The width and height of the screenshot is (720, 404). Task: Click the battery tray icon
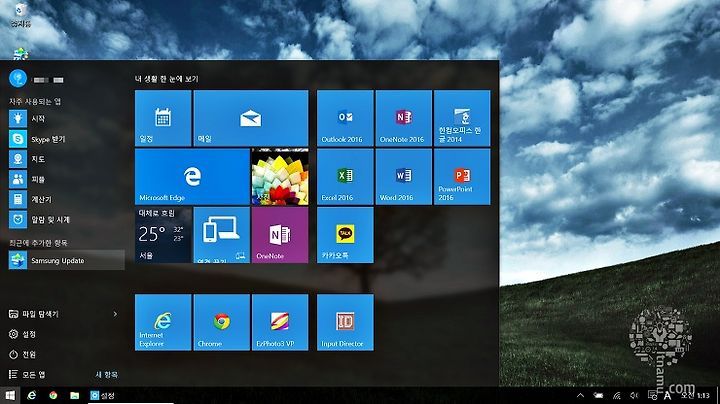coord(598,395)
